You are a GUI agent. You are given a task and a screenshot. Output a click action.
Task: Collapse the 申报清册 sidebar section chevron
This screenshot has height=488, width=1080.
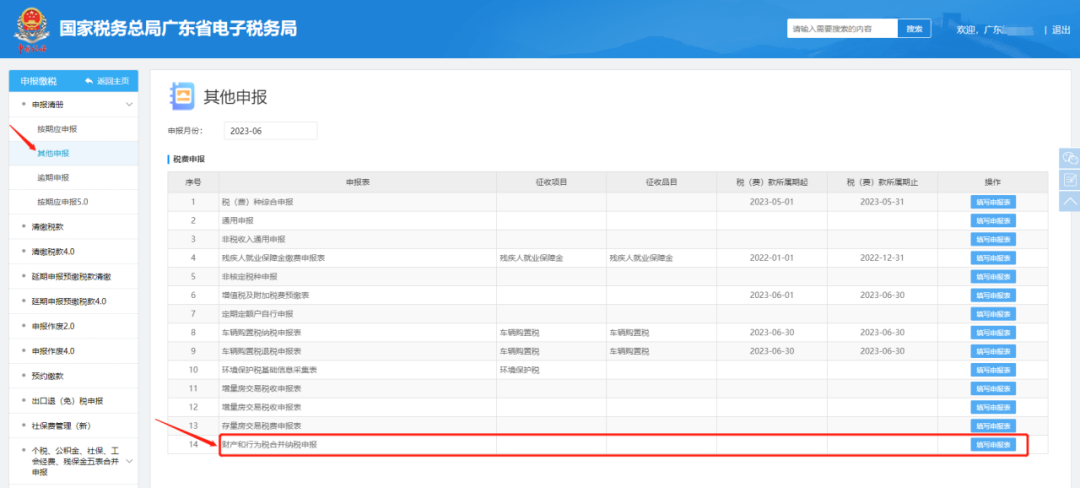[x=129, y=104]
